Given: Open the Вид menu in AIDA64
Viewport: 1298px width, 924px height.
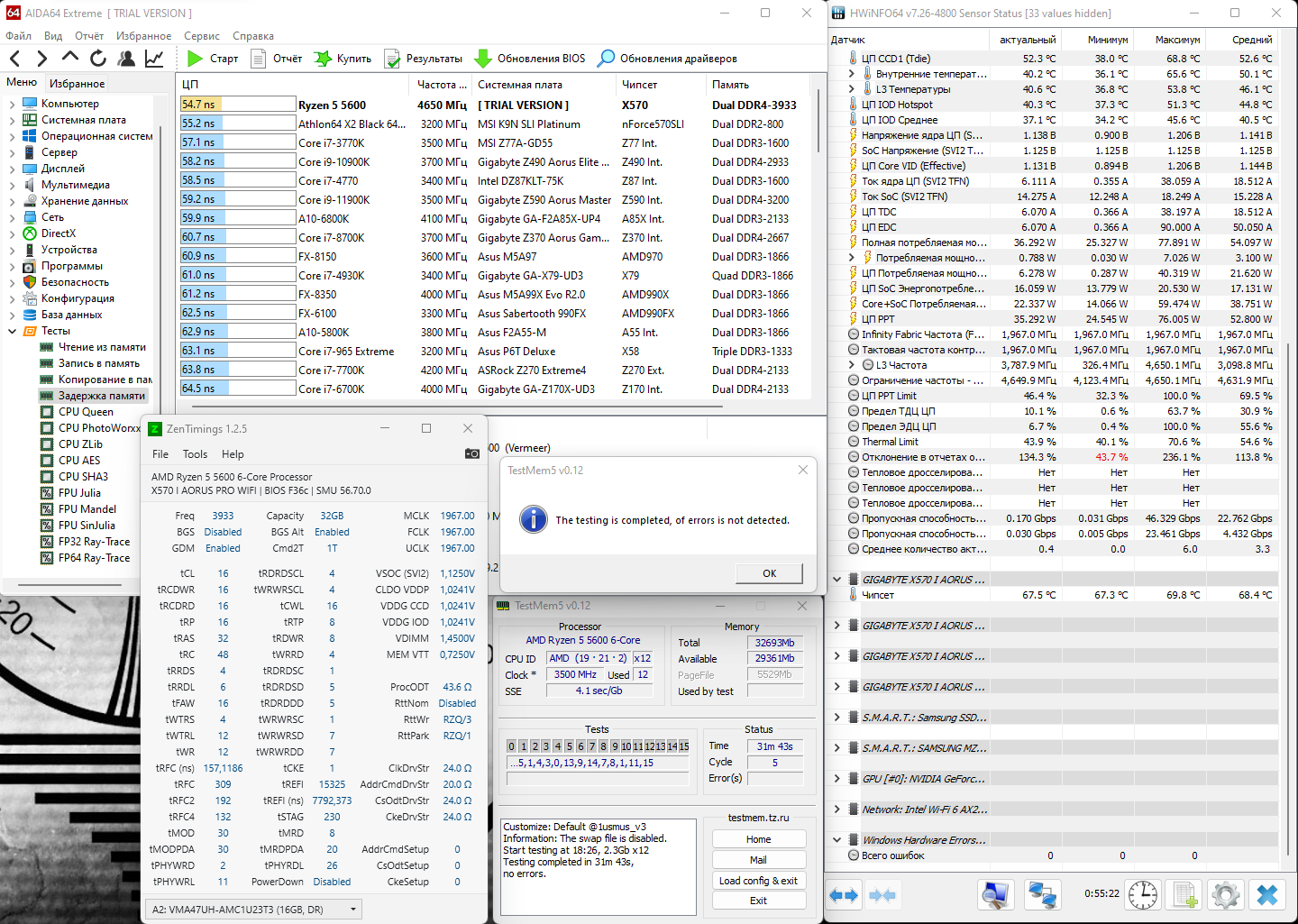Looking at the screenshot, I should point(53,36).
